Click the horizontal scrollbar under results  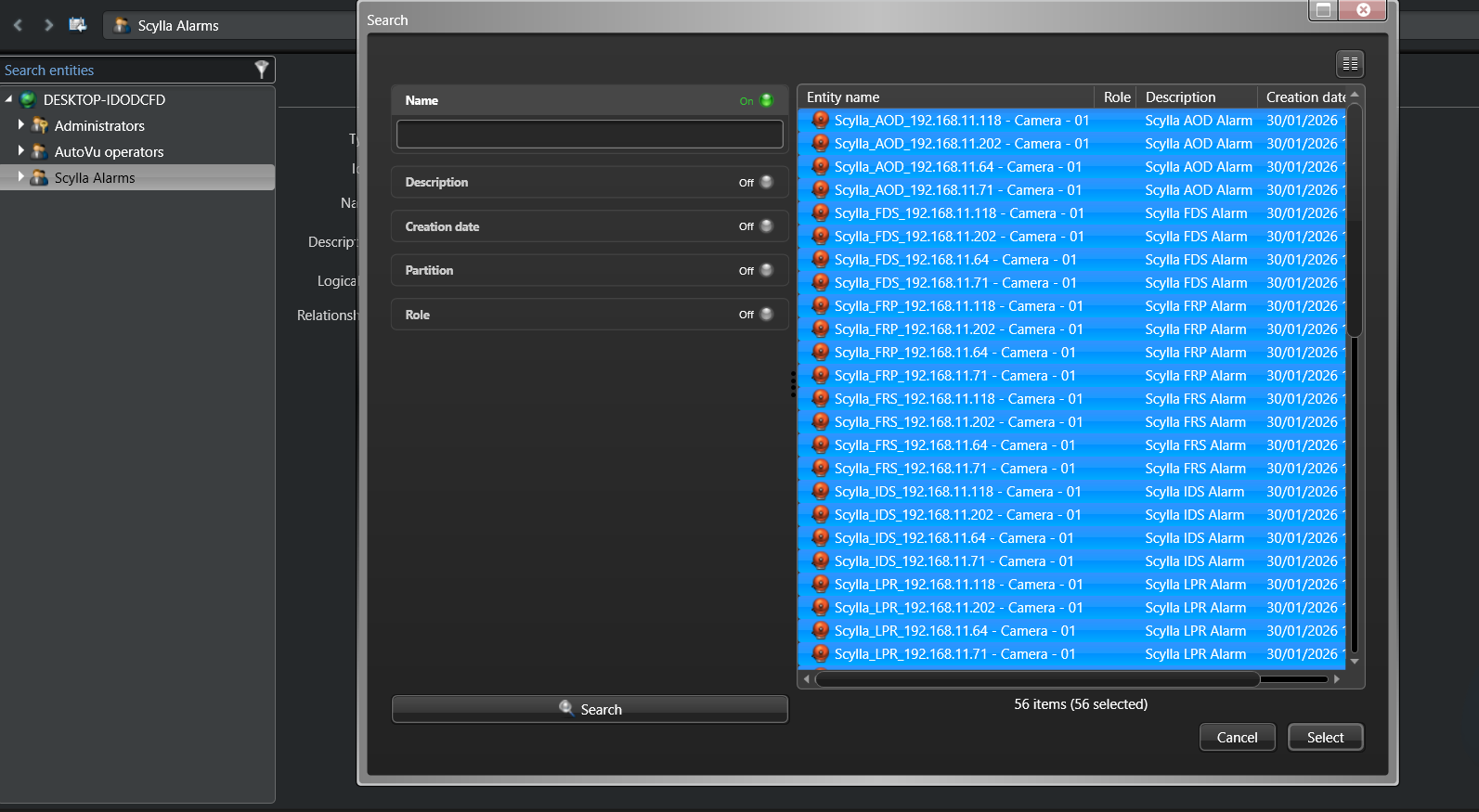coord(1036,679)
